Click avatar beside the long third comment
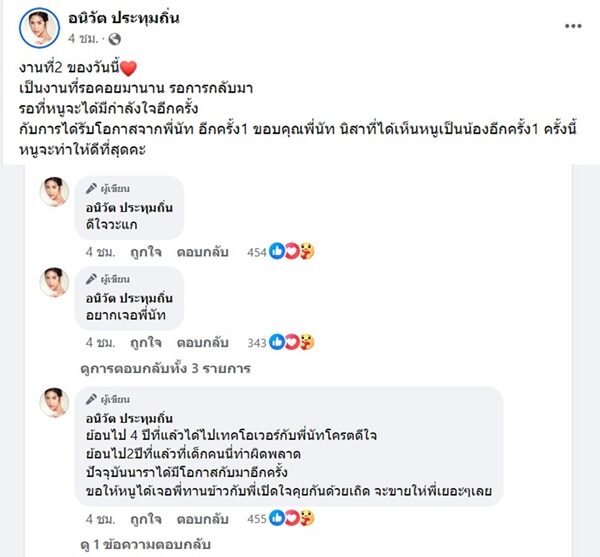The height and width of the screenshot is (557, 600). point(54,402)
